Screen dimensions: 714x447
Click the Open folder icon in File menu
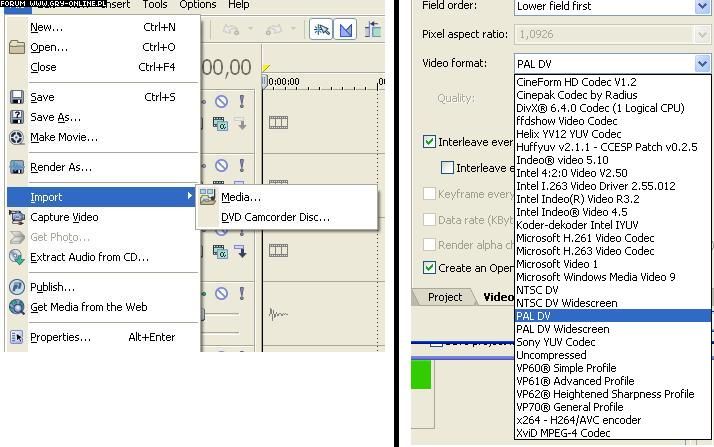point(17,47)
